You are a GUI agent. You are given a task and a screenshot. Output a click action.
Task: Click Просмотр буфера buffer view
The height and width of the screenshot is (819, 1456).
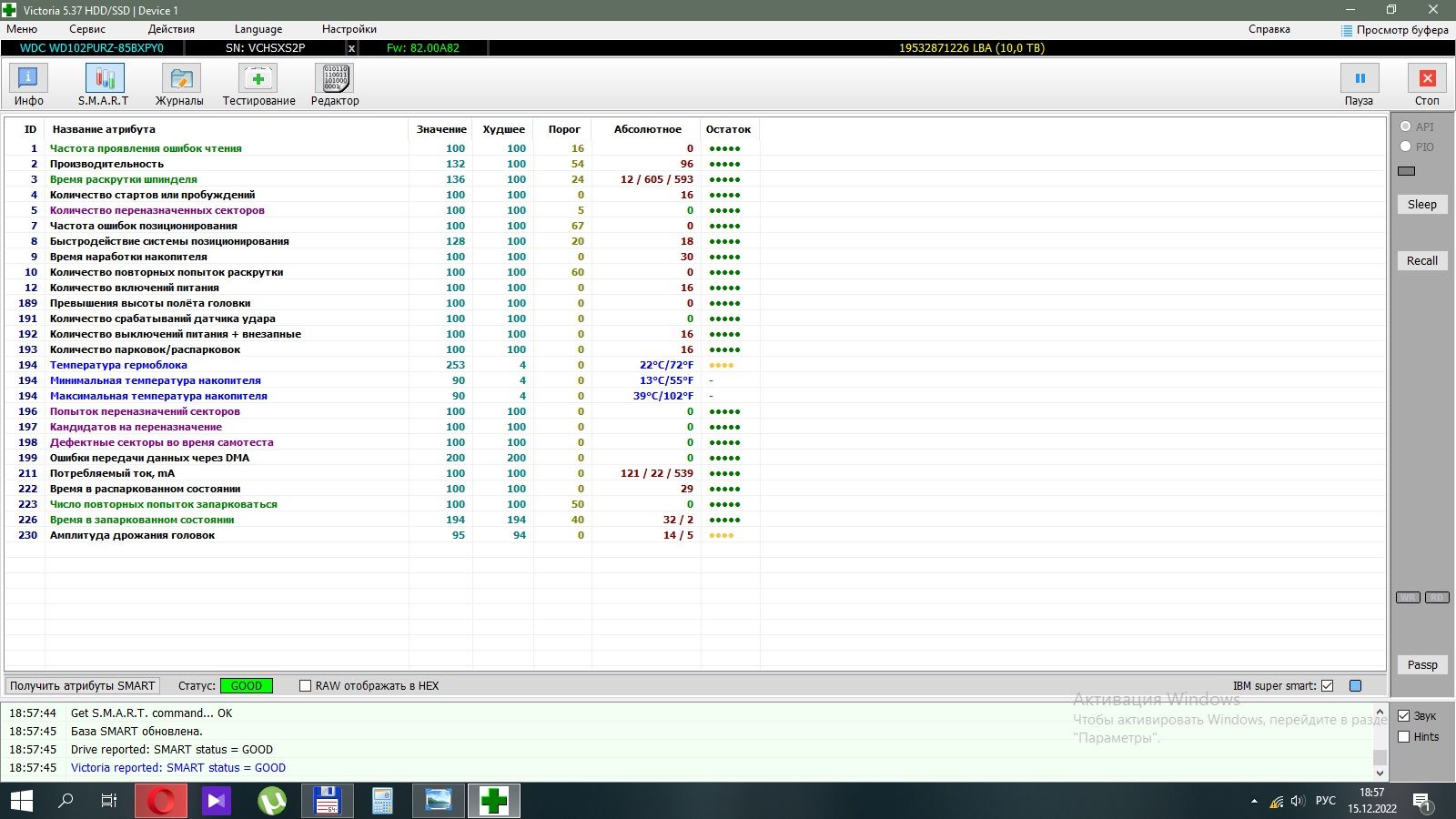[1394, 30]
